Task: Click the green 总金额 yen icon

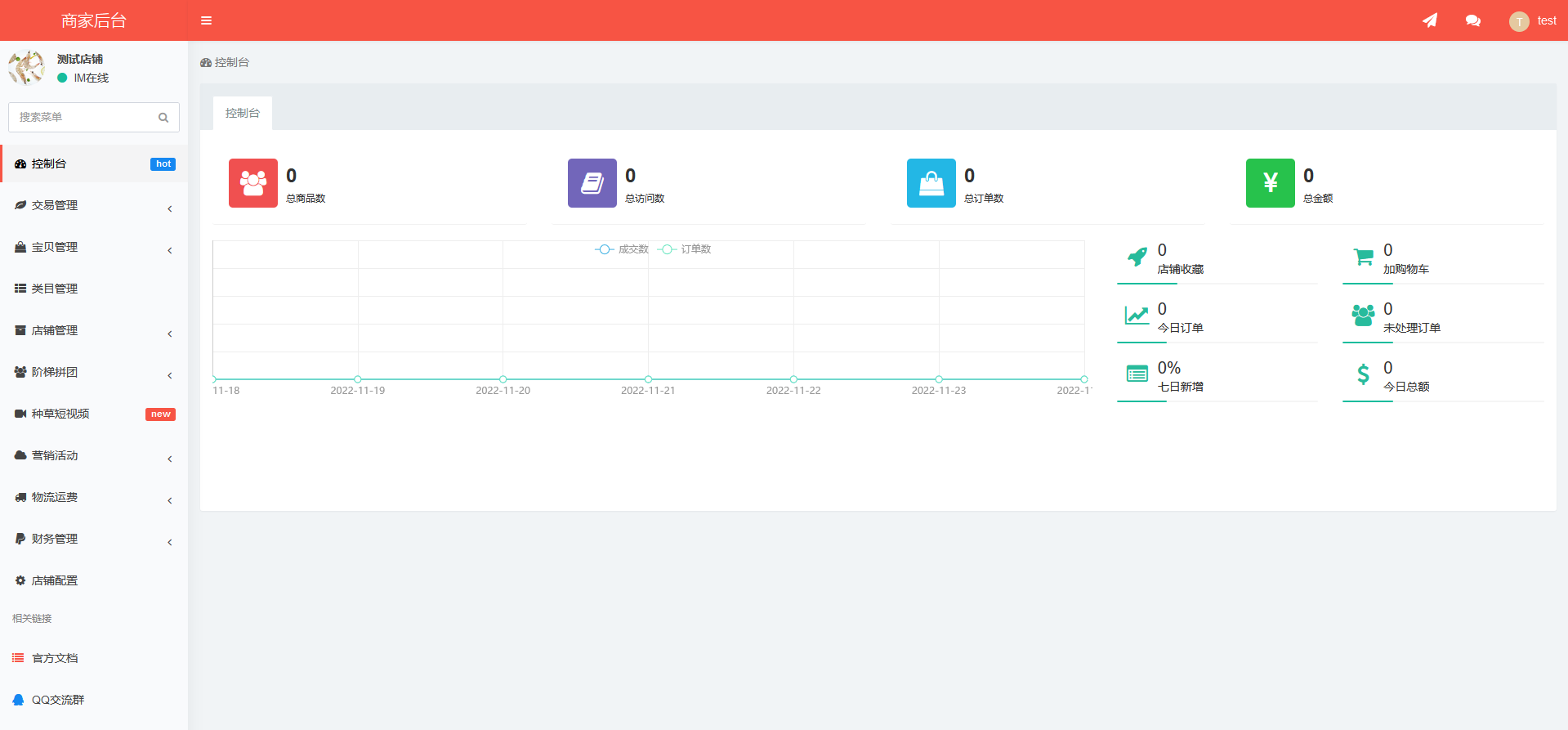Action: click(1271, 183)
